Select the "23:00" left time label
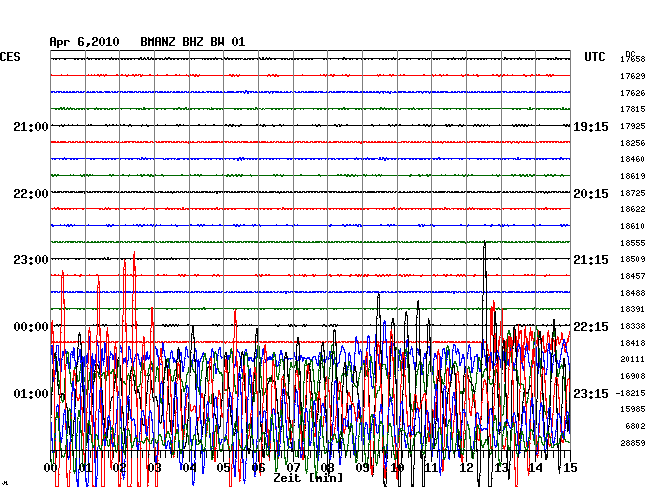This screenshot has height=494, width=650. [31, 260]
